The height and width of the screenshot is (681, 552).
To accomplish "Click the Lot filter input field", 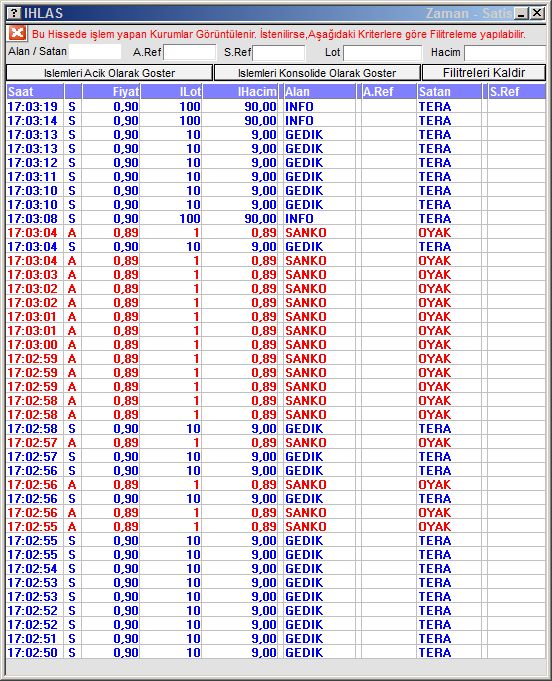I will [x=382, y=53].
